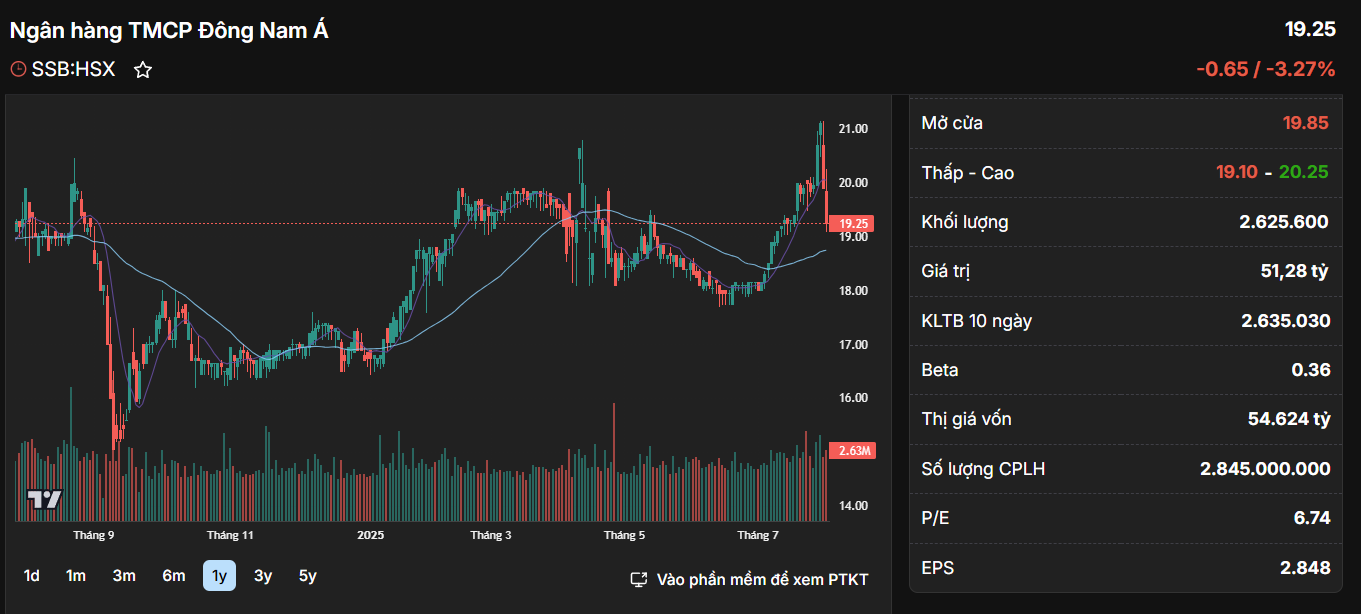The height and width of the screenshot is (614, 1361).
Task: Show the 5y chart range
Action: pos(307,576)
